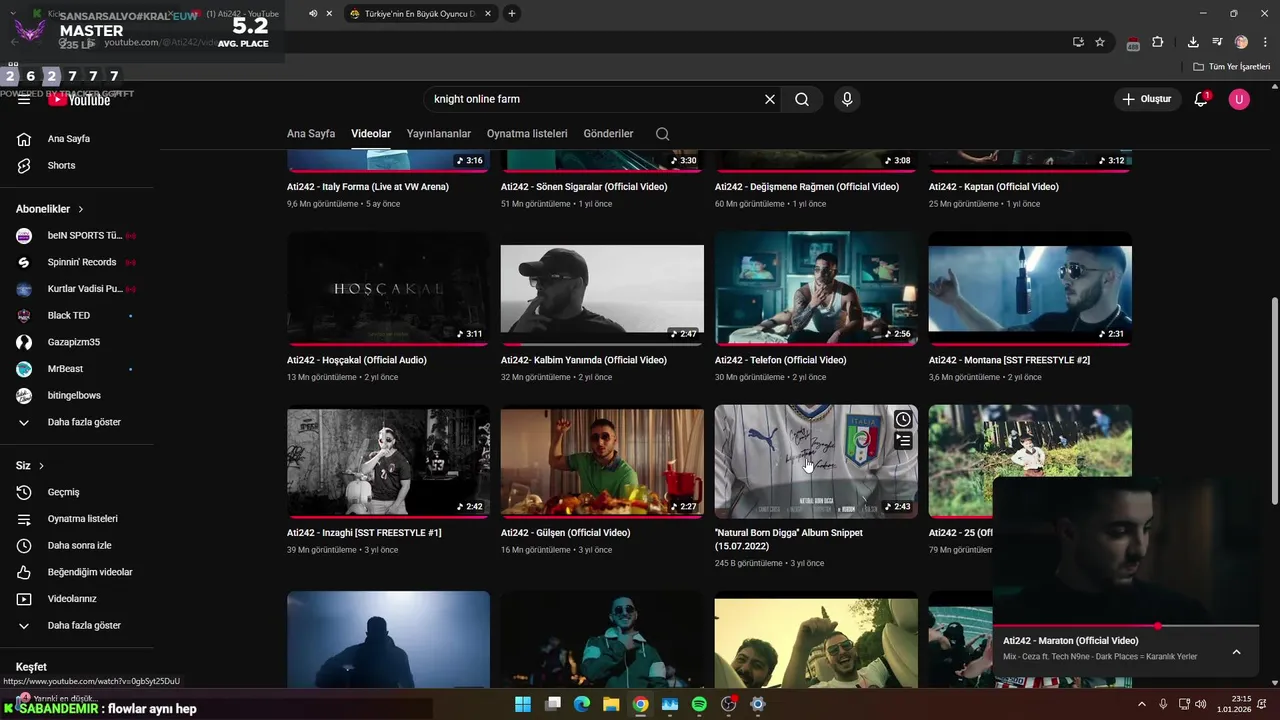Expand miniplayer queue chevron
This screenshot has width=1280, height=720.
coord(1236,652)
